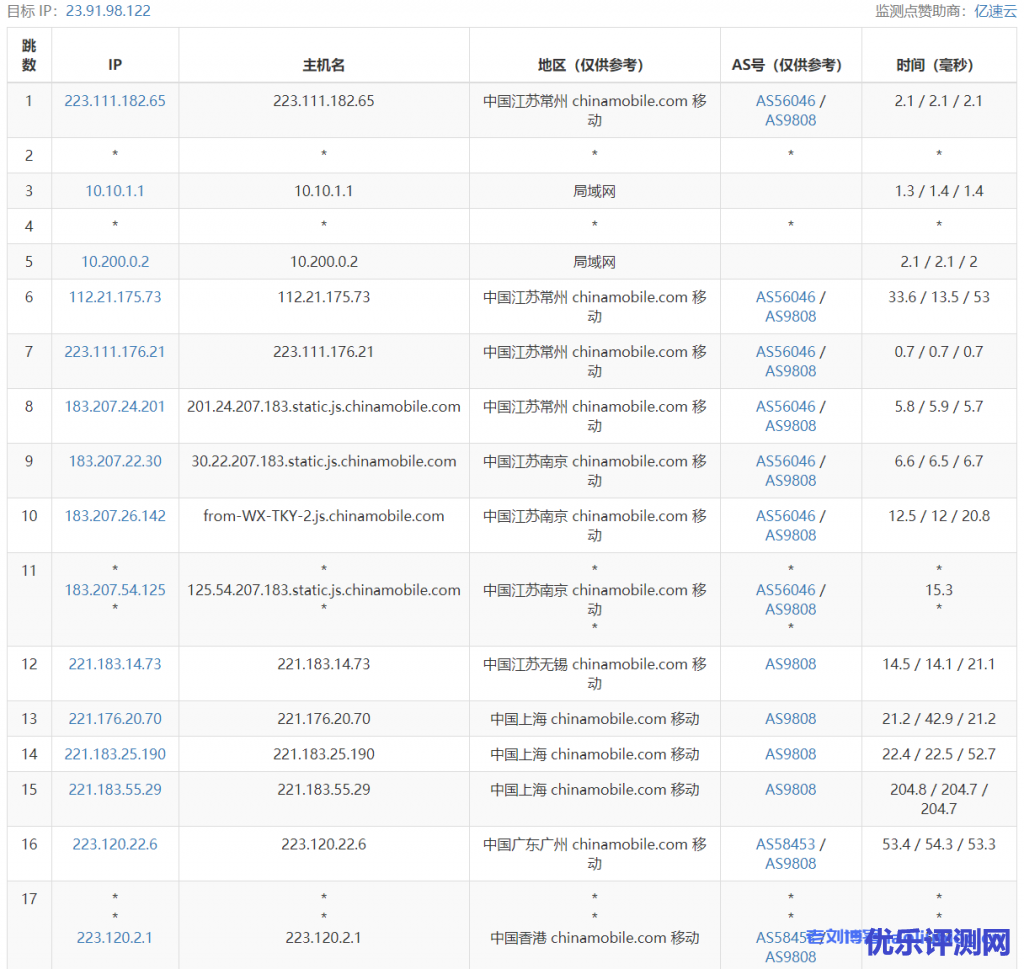Open AS9808 link in hop 13 row
The width and height of the screenshot is (1024, 969).
[791, 719]
